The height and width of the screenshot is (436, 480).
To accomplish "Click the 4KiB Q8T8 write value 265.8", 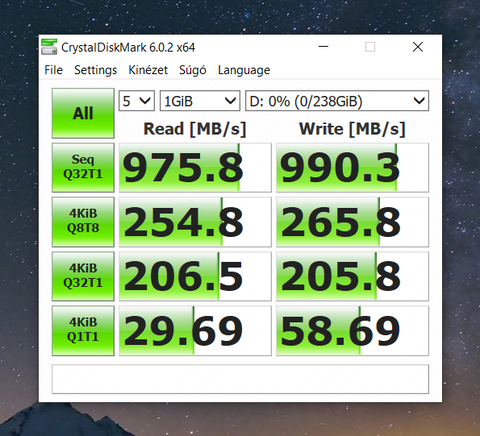I will pyautogui.click(x=352, y=222).
